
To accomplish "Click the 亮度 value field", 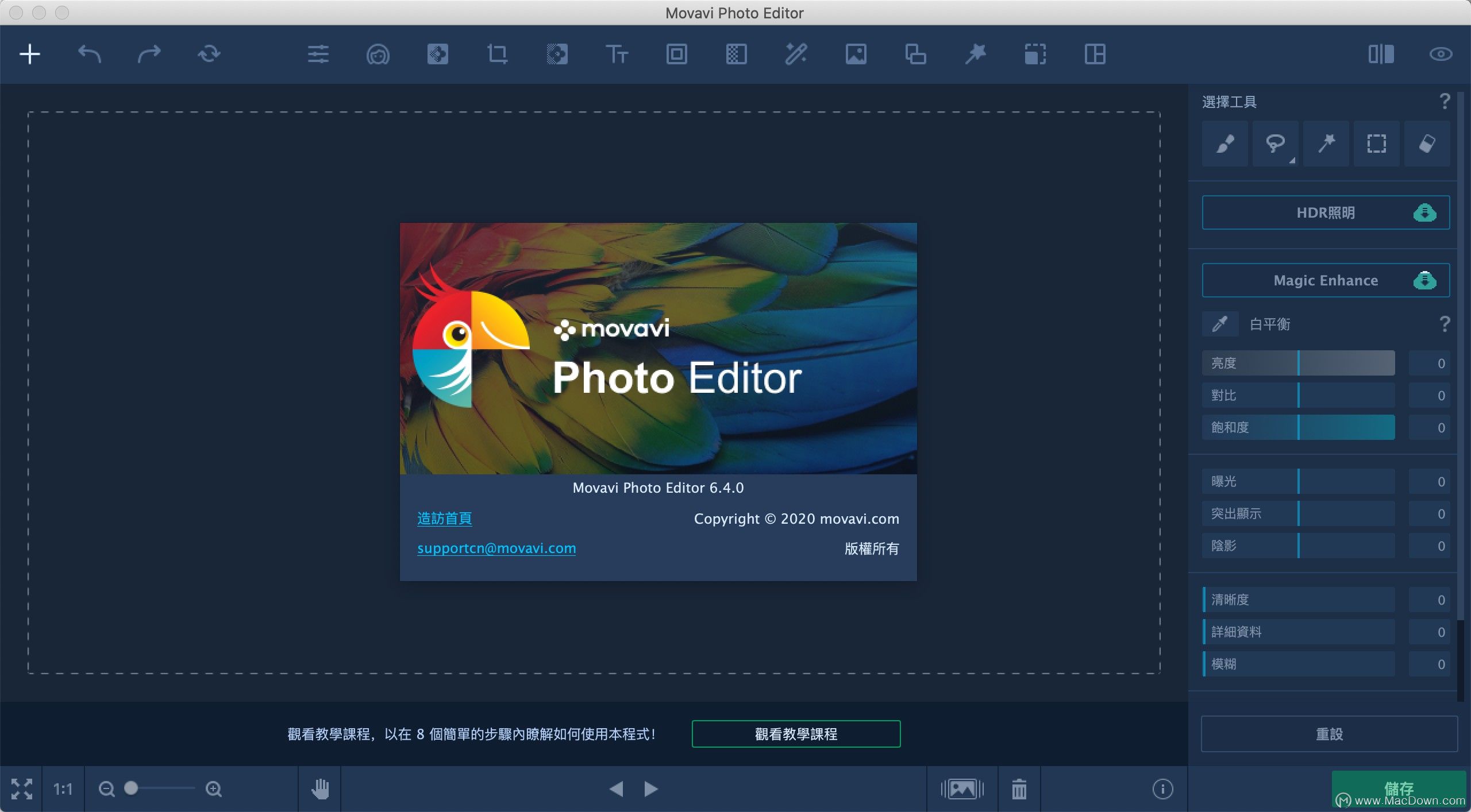I will [x=1430, y=363].
